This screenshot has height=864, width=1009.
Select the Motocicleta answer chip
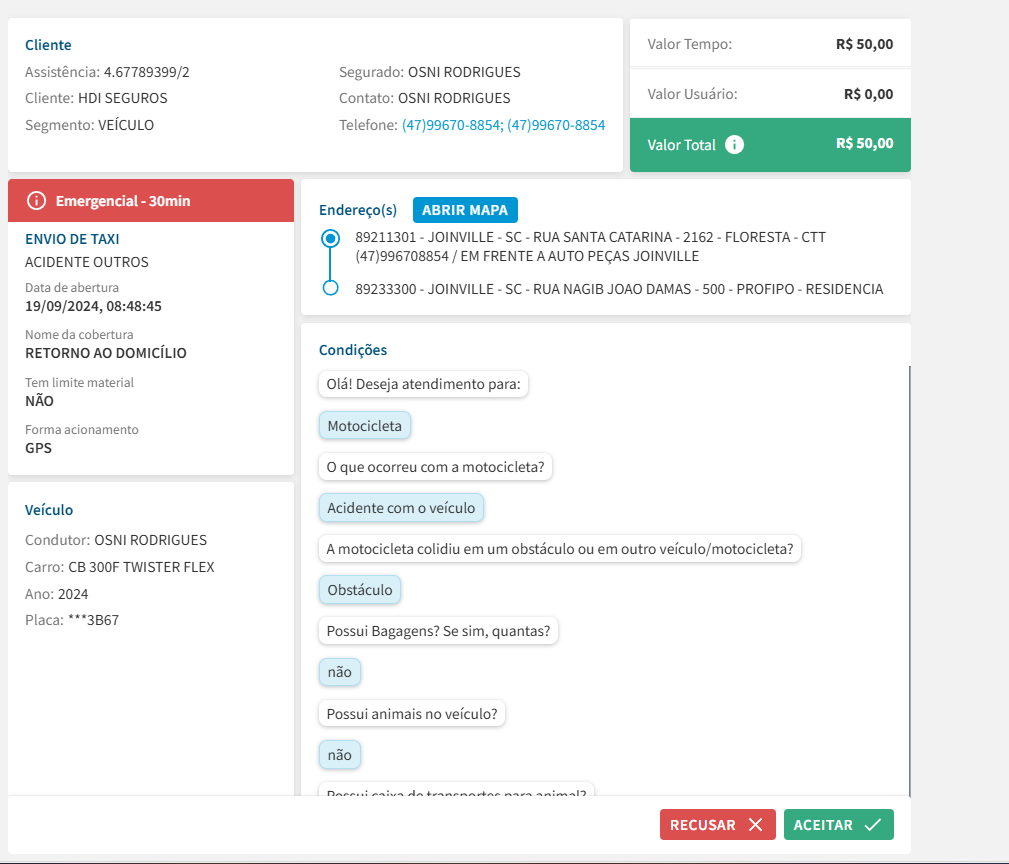click(x=364, y=426)
